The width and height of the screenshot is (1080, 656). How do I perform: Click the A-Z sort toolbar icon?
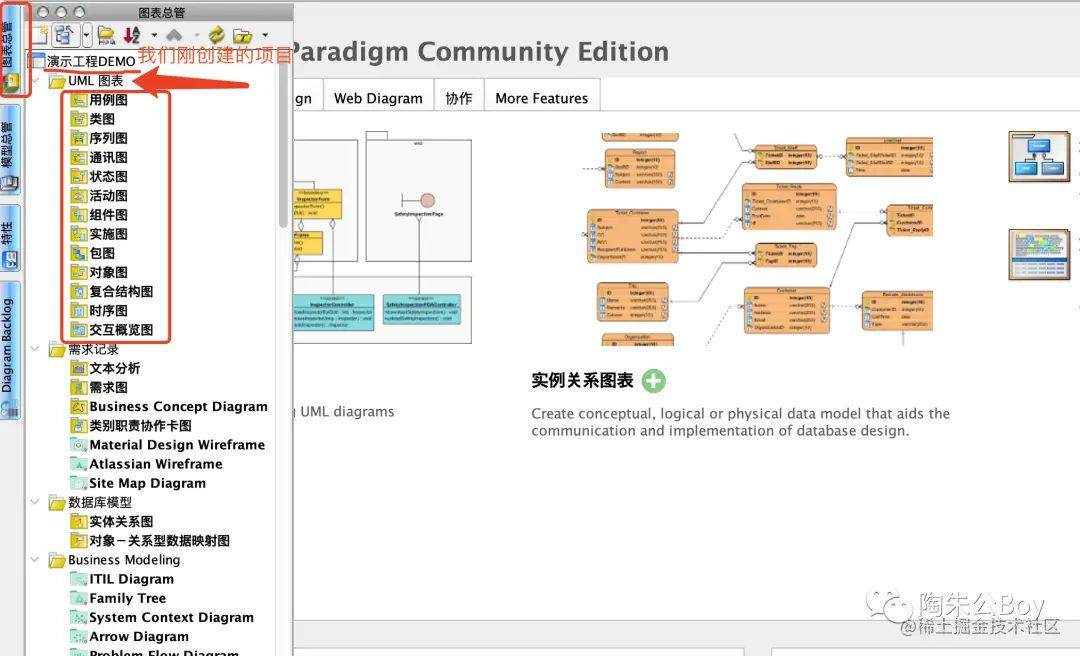[132, 34]
